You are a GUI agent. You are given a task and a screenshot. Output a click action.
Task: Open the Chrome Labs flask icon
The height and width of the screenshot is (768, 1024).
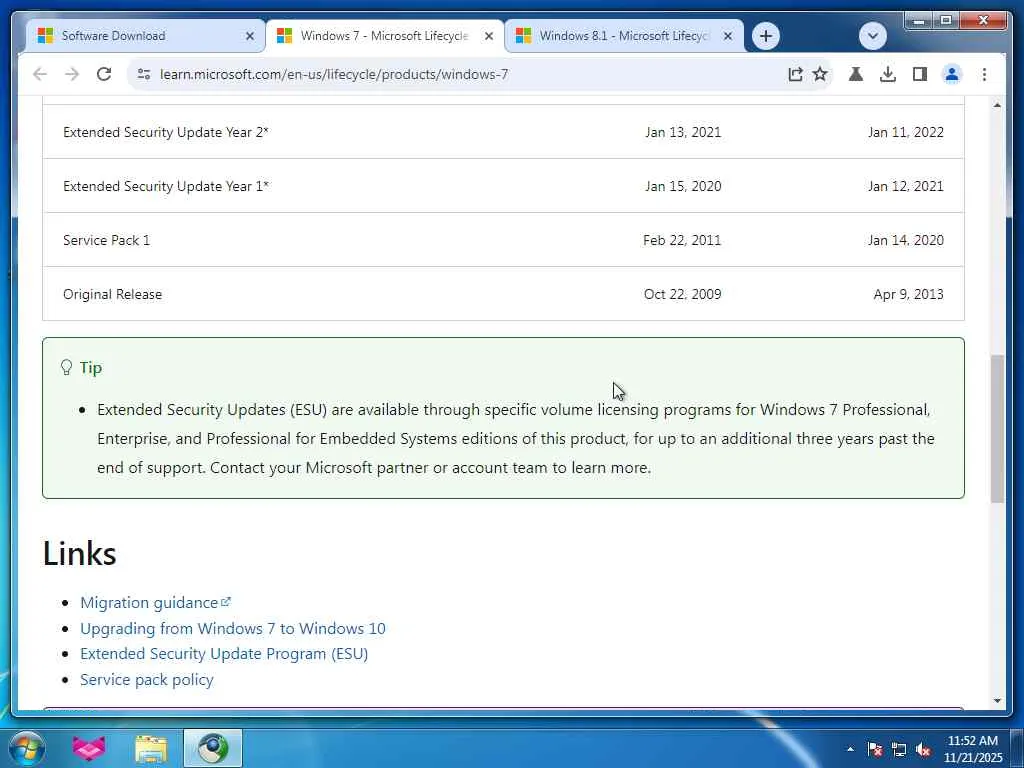pyautogui.click(x=856, y=74)
